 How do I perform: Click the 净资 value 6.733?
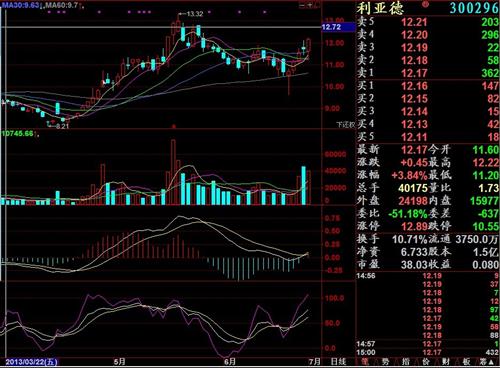[x=414, y=252]
